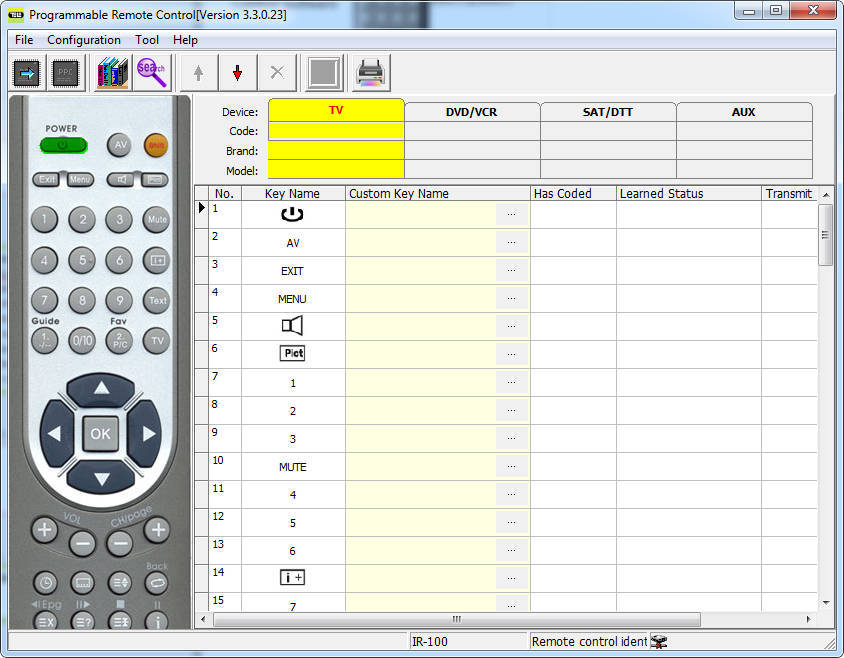Click the upload arrow toolbar icon

[x=197, y=72]
